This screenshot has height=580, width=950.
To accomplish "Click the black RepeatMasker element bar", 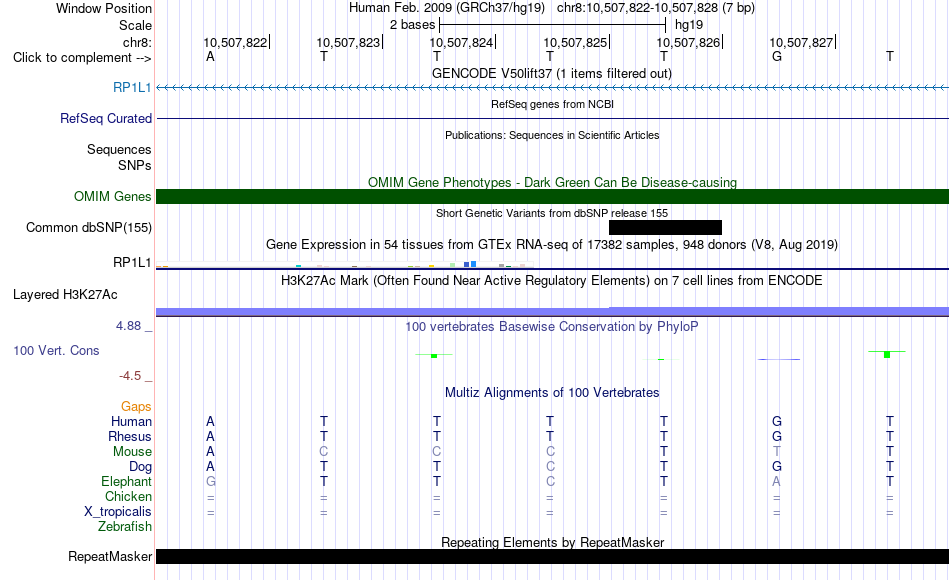I will point(553,556).
